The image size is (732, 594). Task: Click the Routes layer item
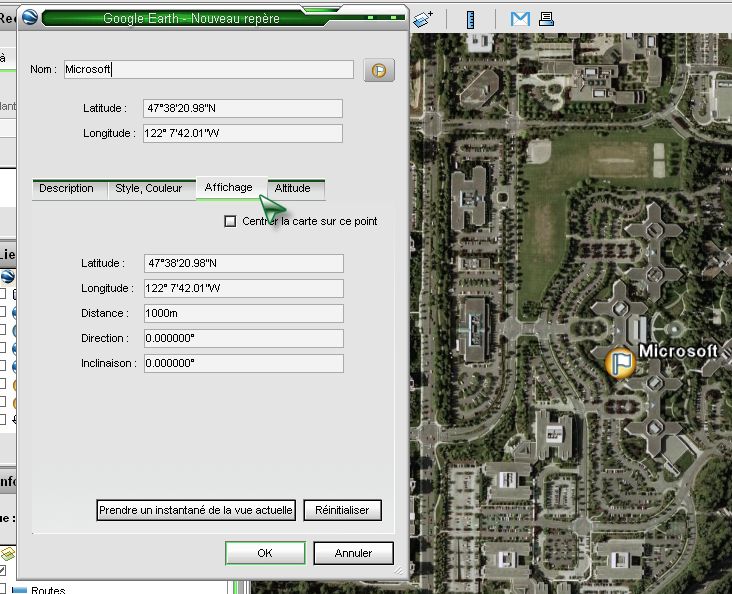[x=48, y=590]
